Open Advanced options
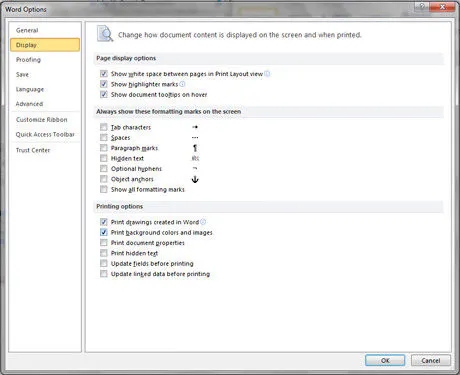460x375 pixels. pos(45,104)
